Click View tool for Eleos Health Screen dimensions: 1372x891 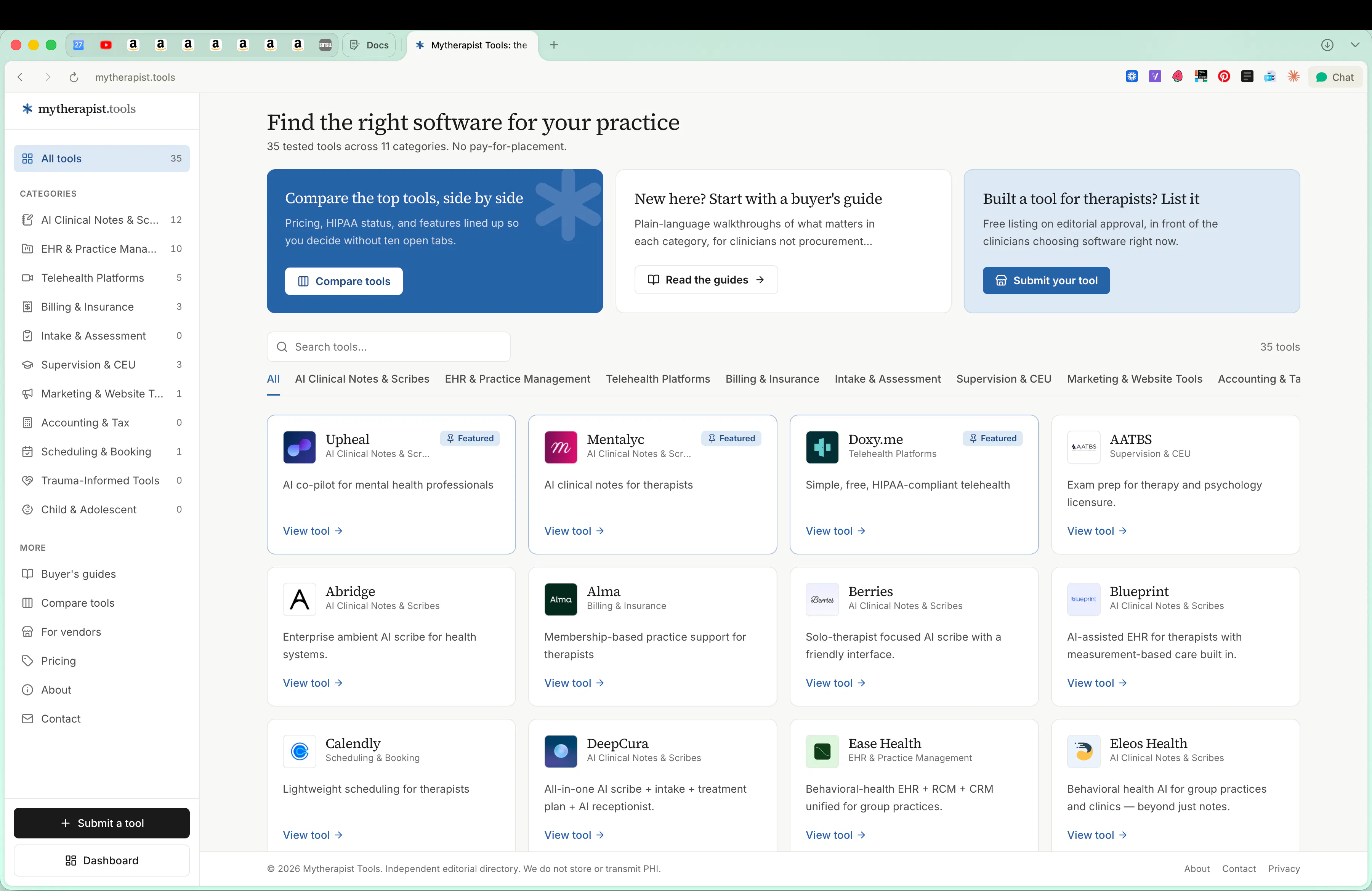click(1097, 835)
